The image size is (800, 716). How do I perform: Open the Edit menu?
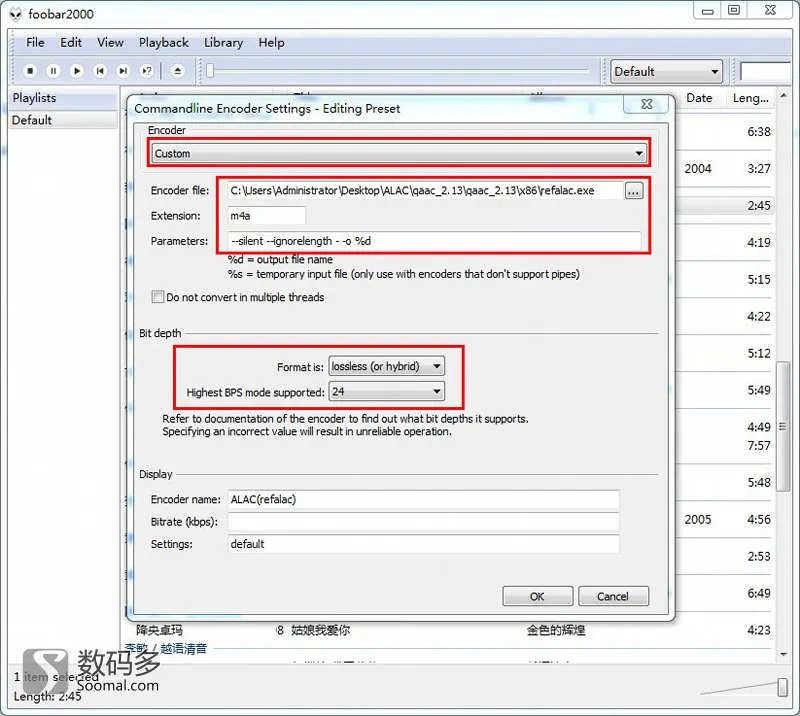click(x=71, y=42)
